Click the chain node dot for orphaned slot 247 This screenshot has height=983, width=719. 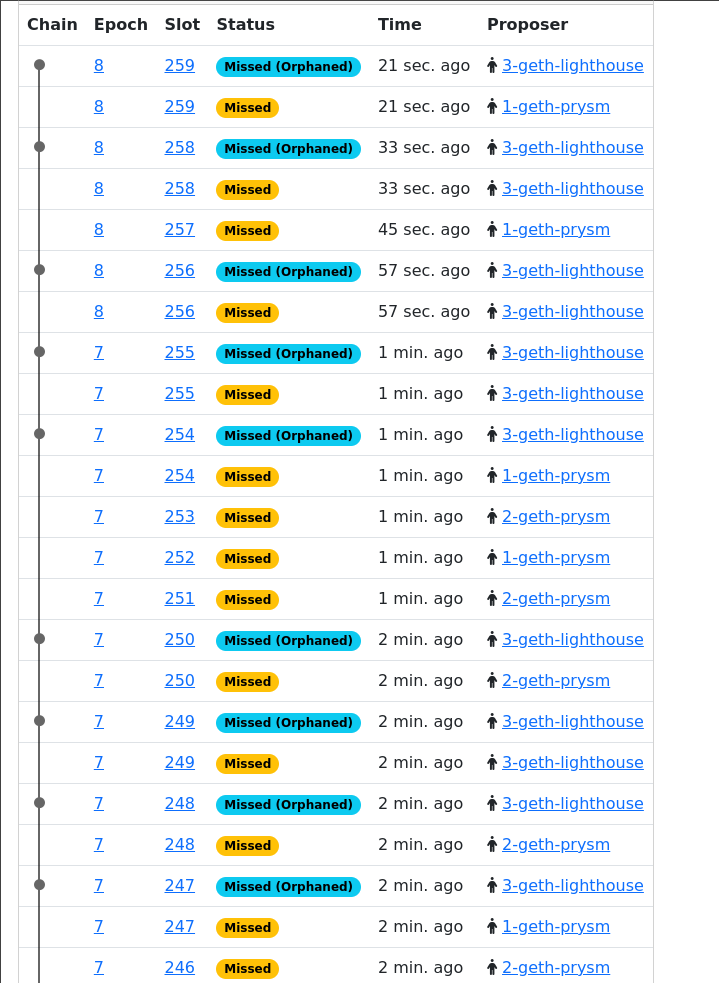pyautogui.click(x=39, y=885)
